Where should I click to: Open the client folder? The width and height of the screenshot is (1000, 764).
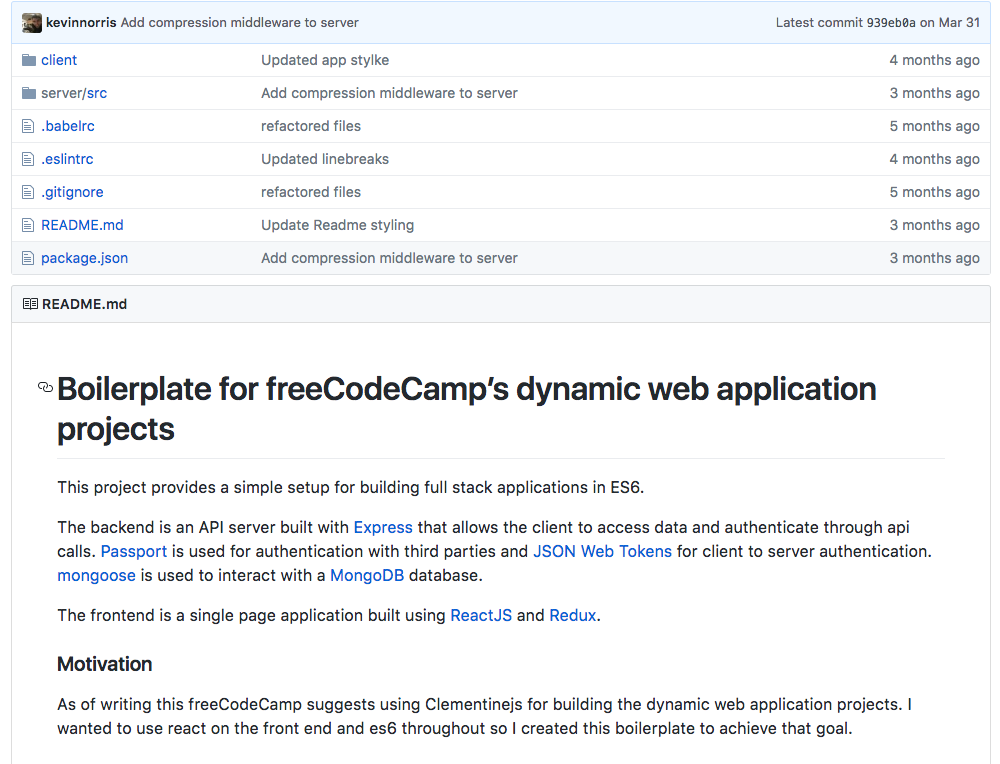[x=59, y=60]
